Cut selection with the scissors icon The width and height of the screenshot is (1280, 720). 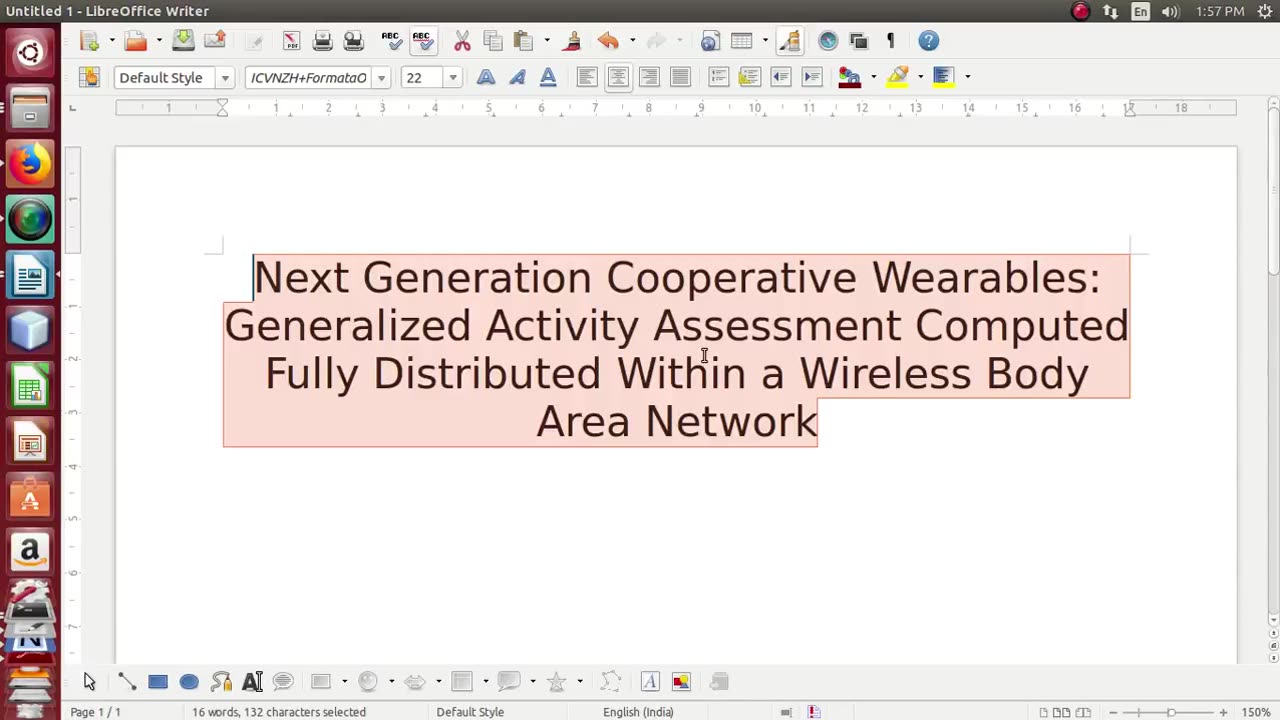462,41
